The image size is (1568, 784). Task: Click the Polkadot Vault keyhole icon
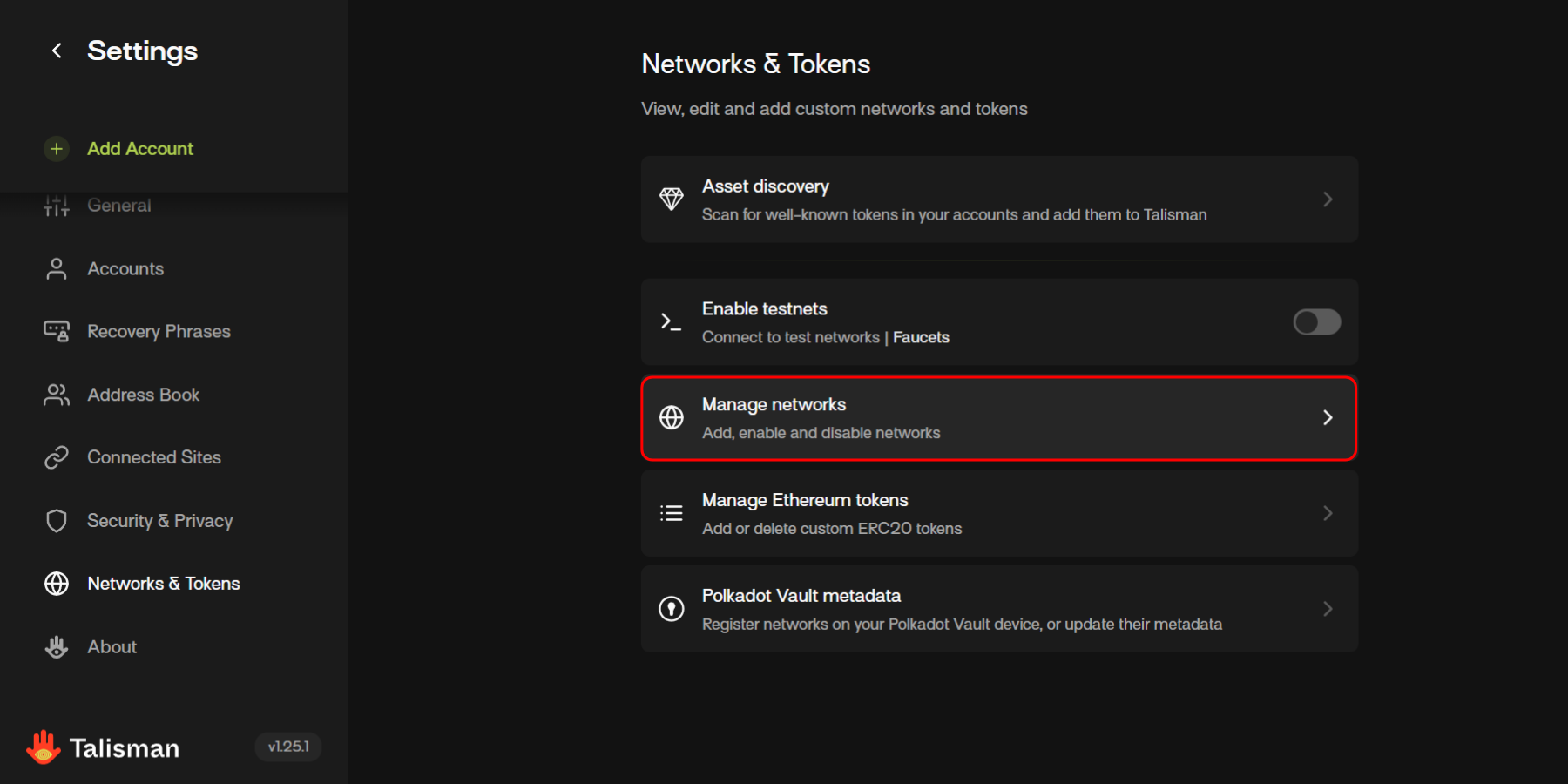point(671,609)
